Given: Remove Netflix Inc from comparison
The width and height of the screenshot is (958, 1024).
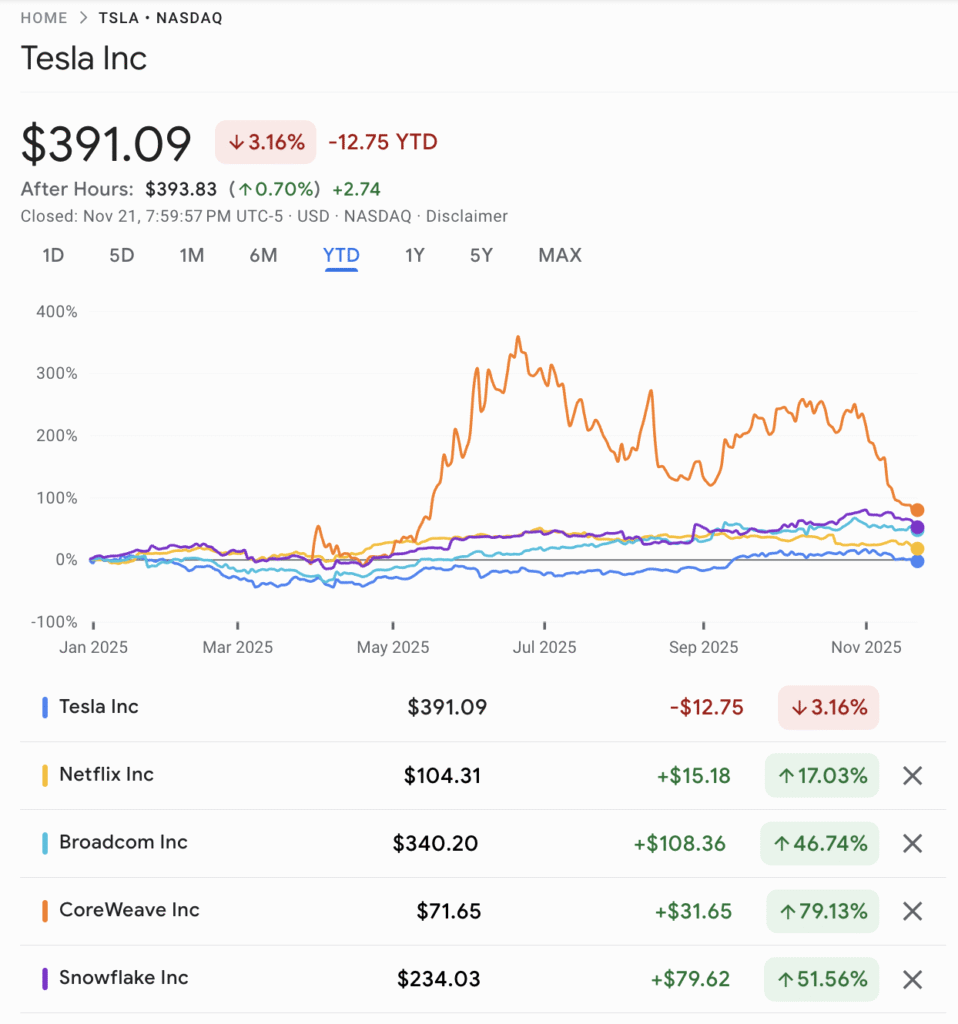Looking at the screenshot, I should [912, 775].
